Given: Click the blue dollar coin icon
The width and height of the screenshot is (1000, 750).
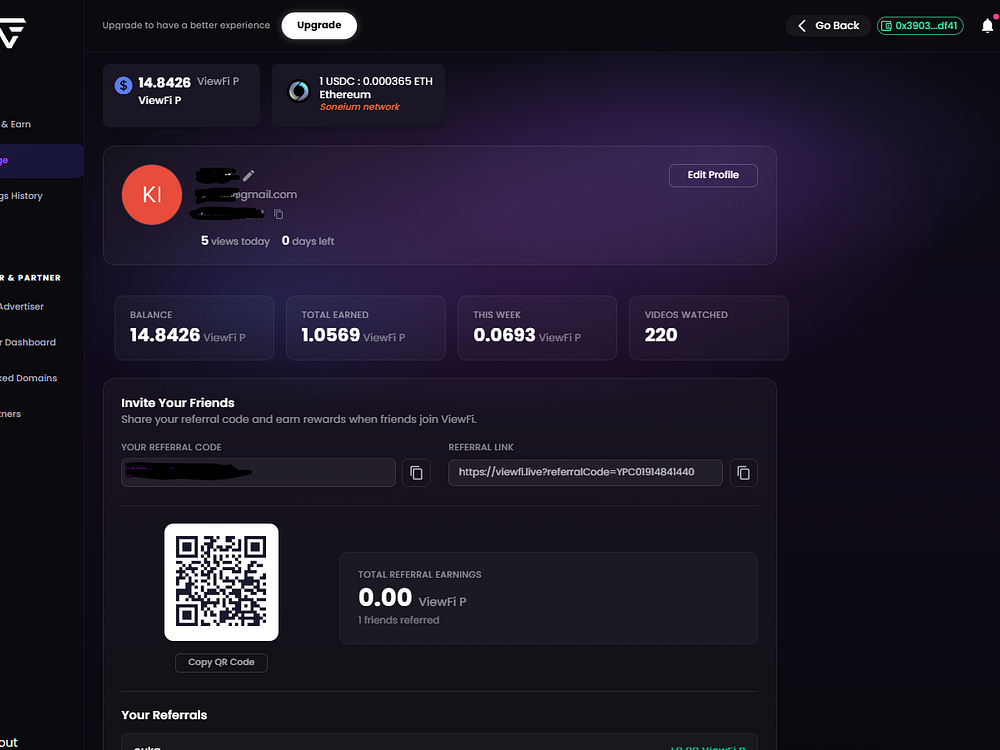Looking at the screenshot, I should click(123, 85).
